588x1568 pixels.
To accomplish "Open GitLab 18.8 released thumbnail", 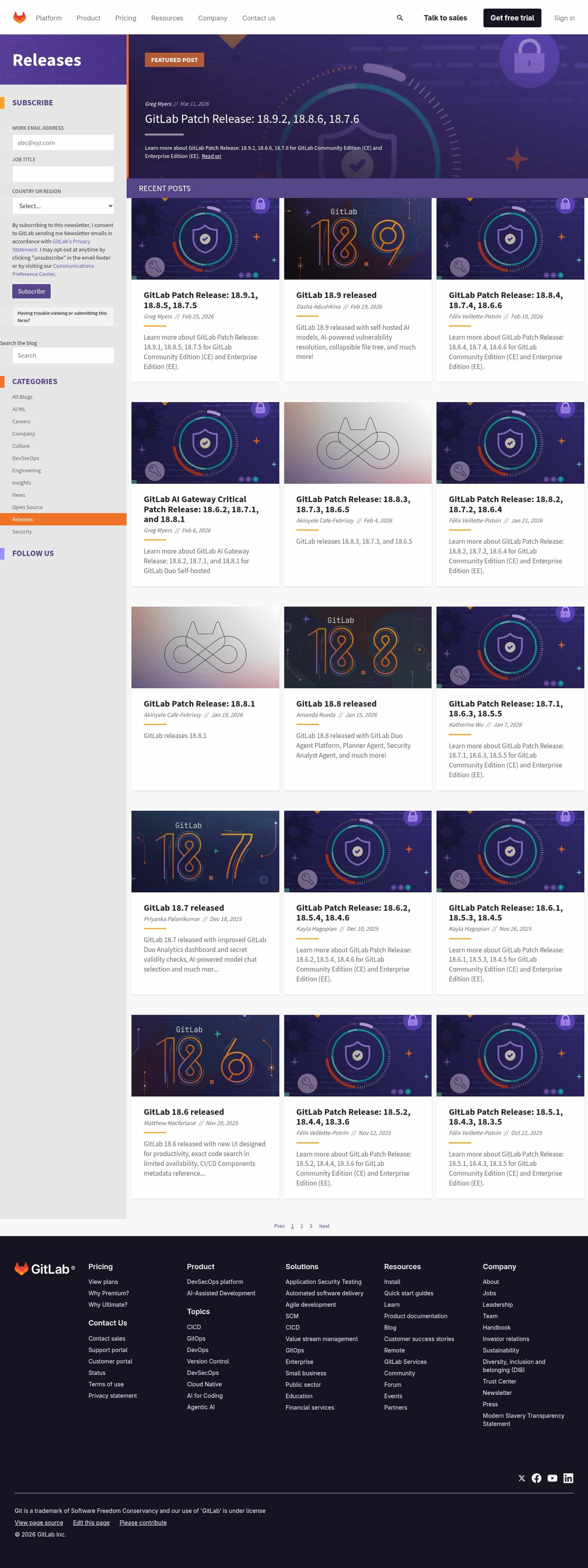I will (357, 647).
